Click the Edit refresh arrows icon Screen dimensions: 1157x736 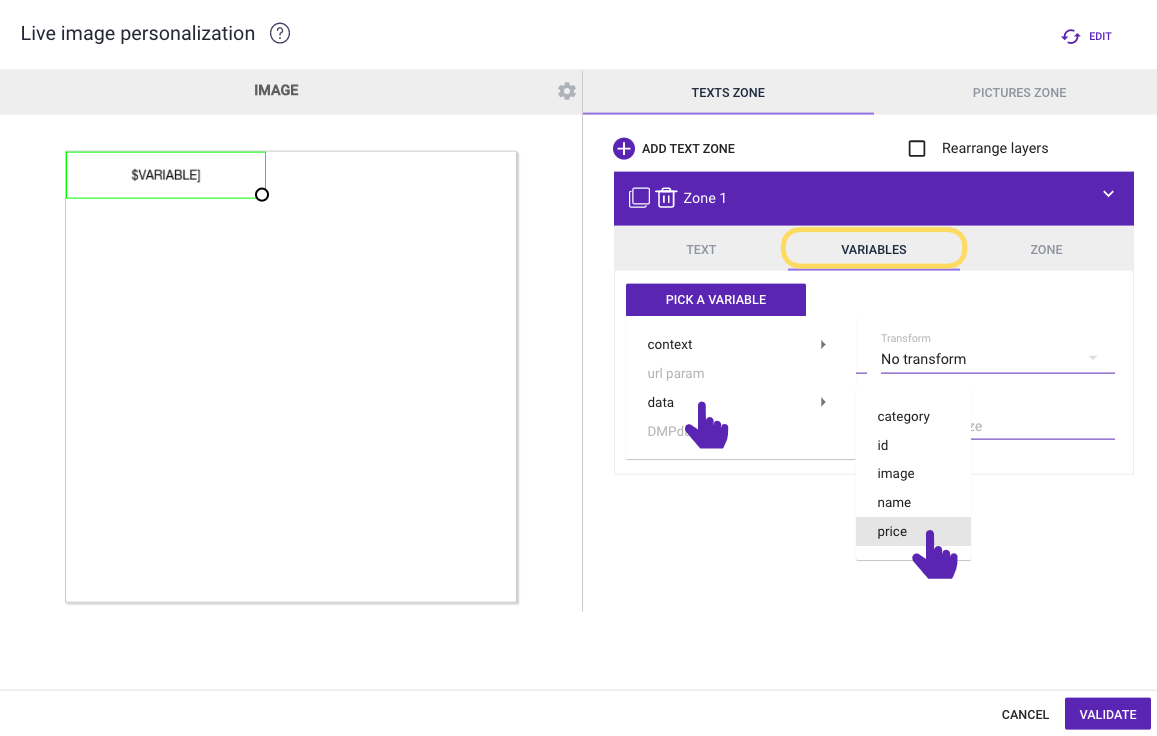[x=1071, y=36]
